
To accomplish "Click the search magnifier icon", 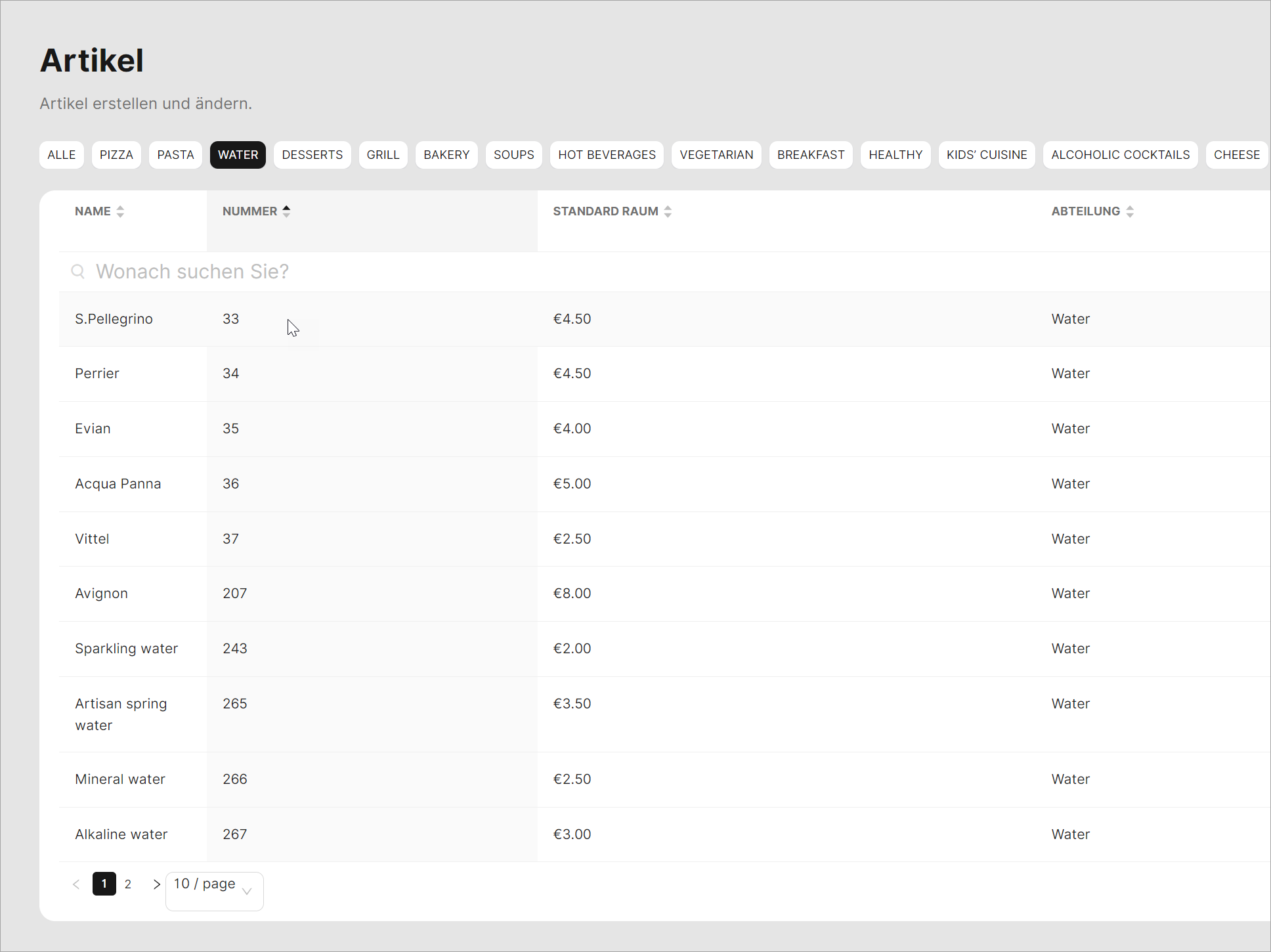I will coord(78,272).
